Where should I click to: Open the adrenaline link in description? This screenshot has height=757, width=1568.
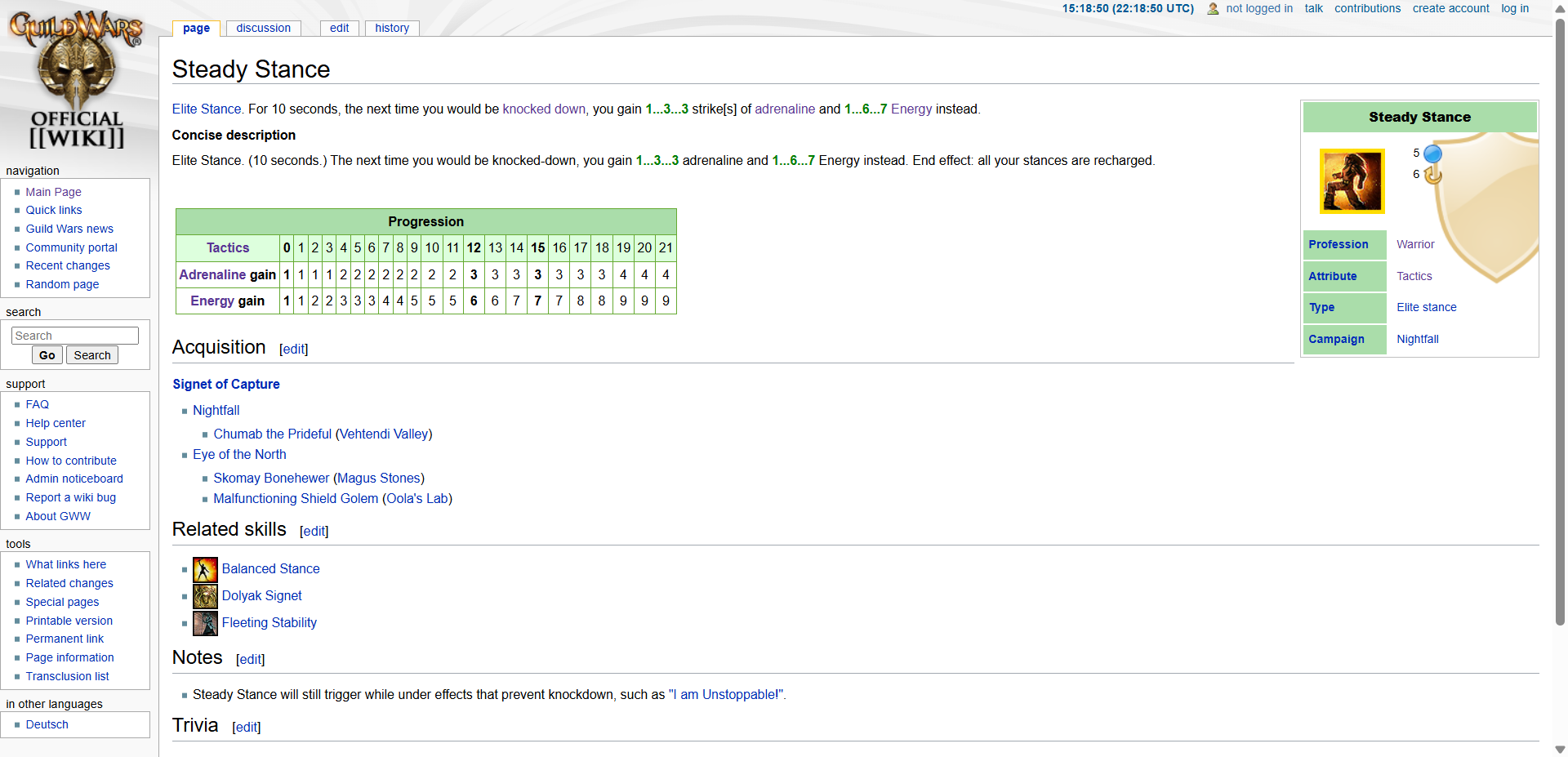tap(785, 109)
